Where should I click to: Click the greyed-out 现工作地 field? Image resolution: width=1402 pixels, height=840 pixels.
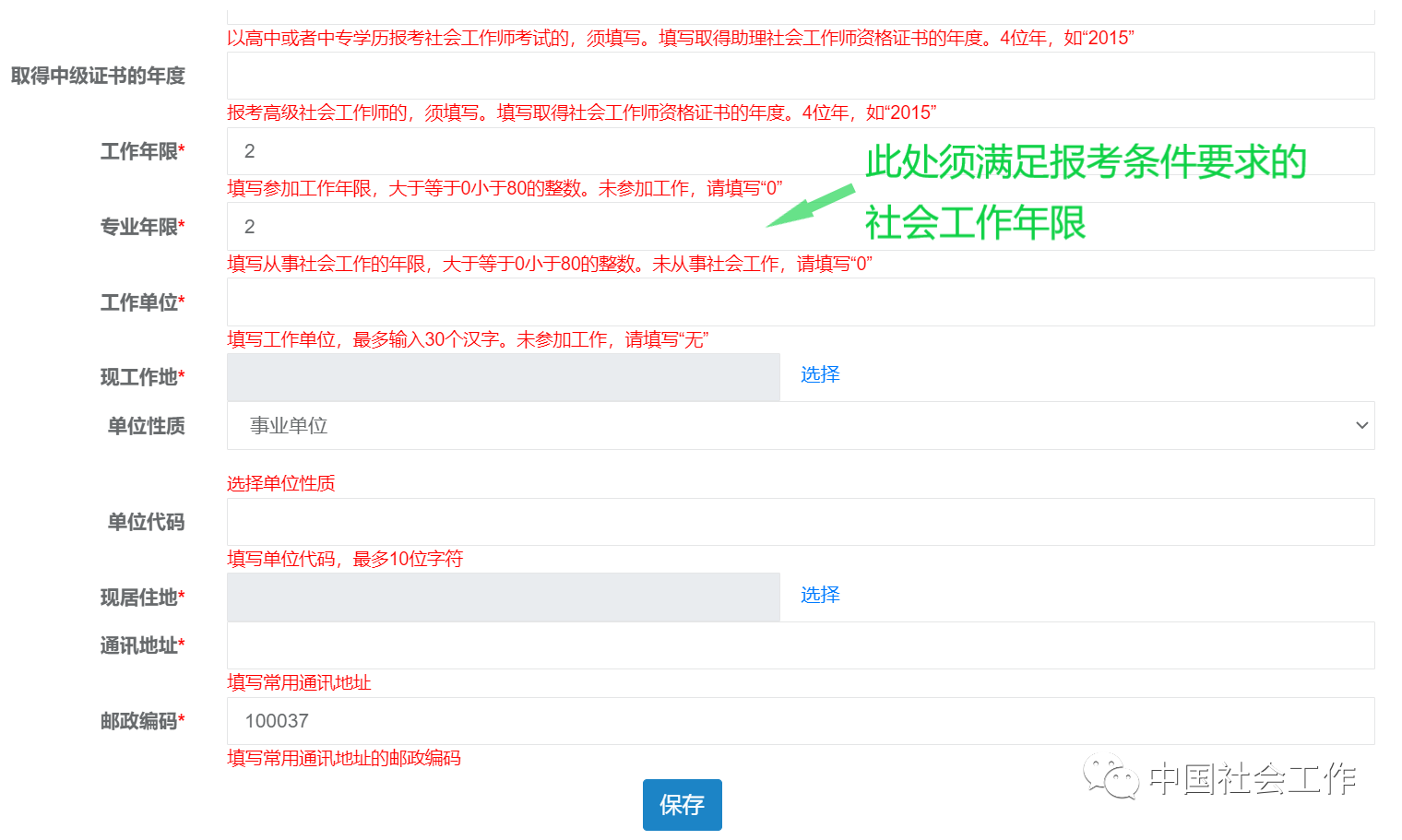coord(503,377)
